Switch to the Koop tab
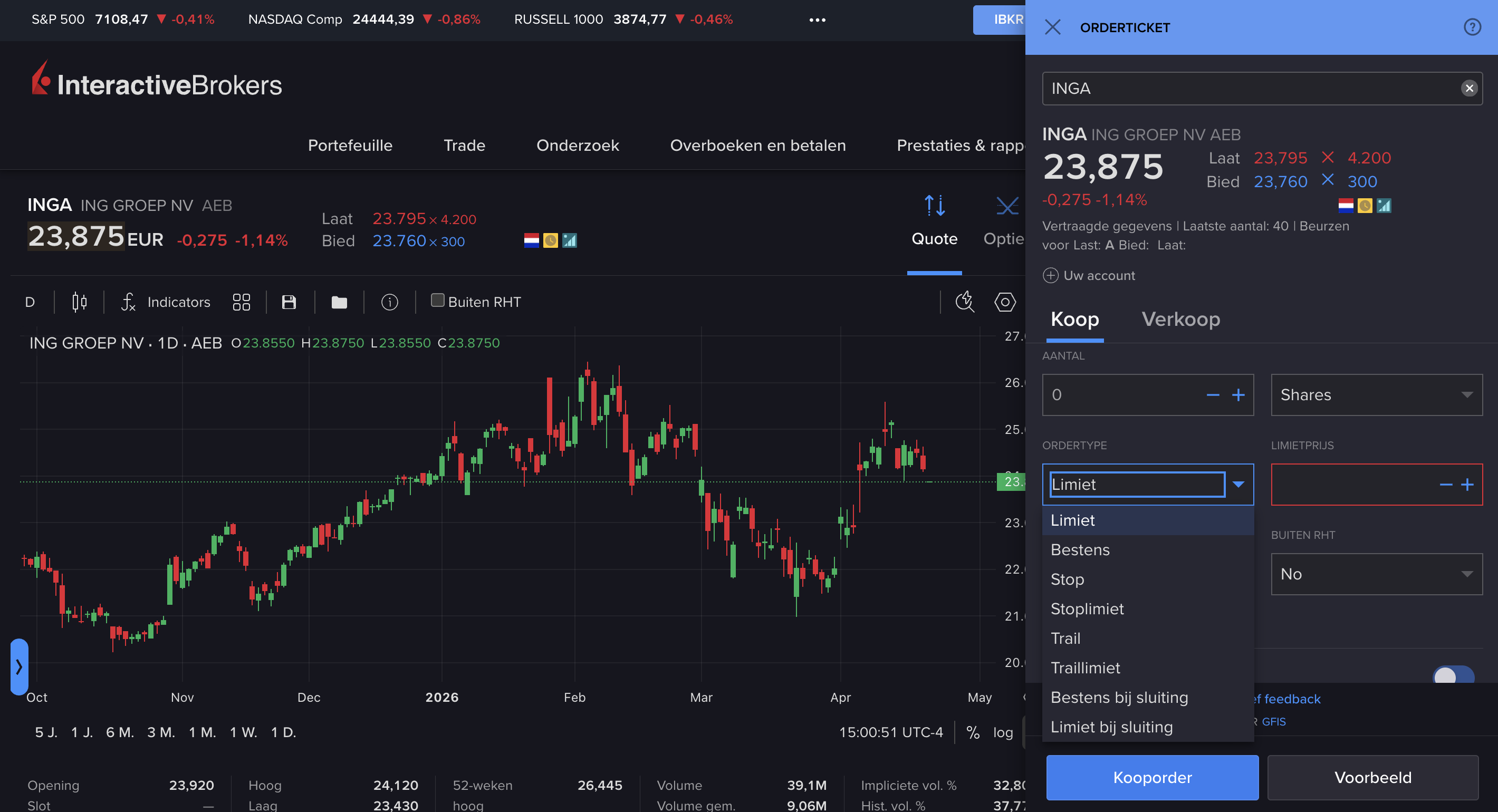This screenshot has height=812, width=1498. click(x=1074, y=319)
